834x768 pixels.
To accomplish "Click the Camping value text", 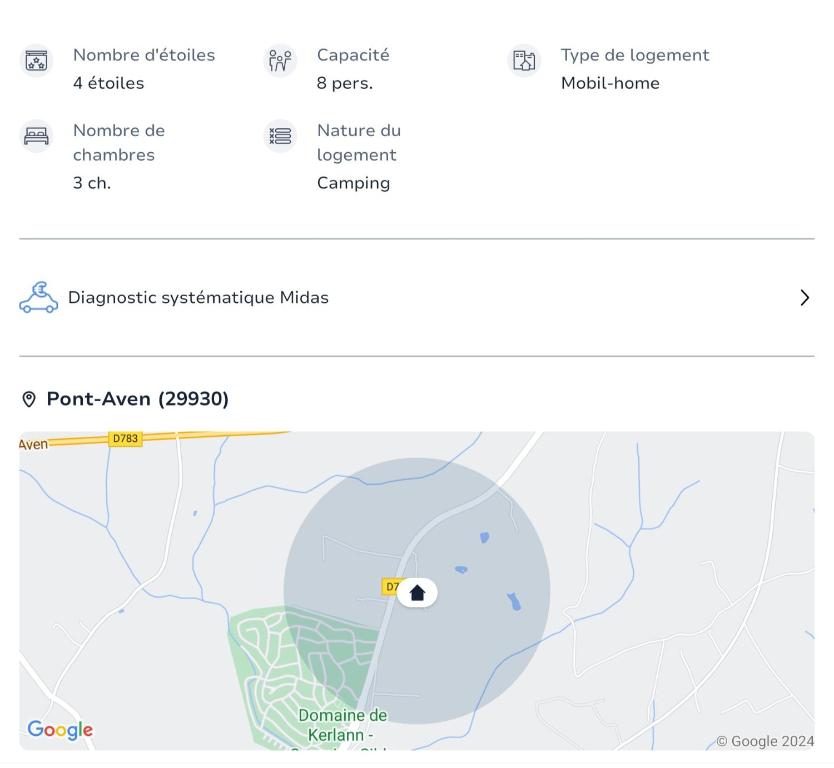I will [353, 183].
